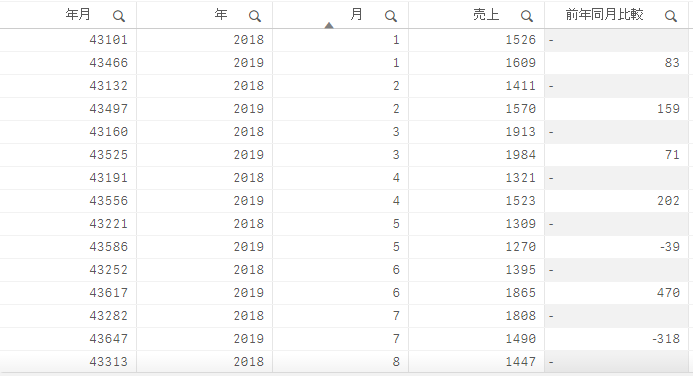Select sales value 1984
The image size is (693, 376).
[521, 155]
